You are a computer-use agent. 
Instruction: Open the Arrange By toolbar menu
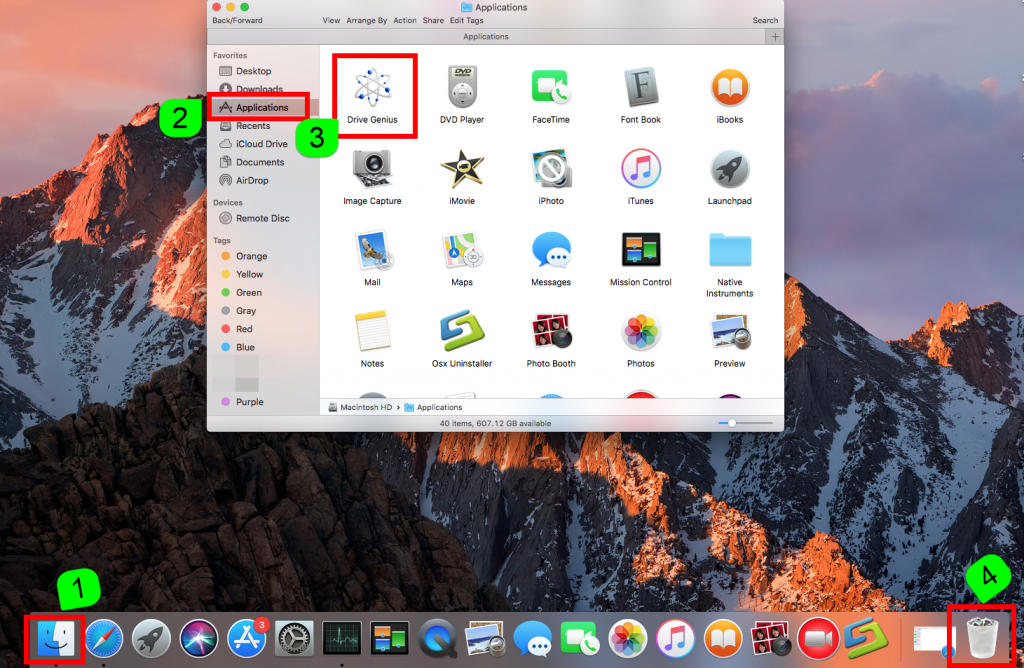[368, 20]
